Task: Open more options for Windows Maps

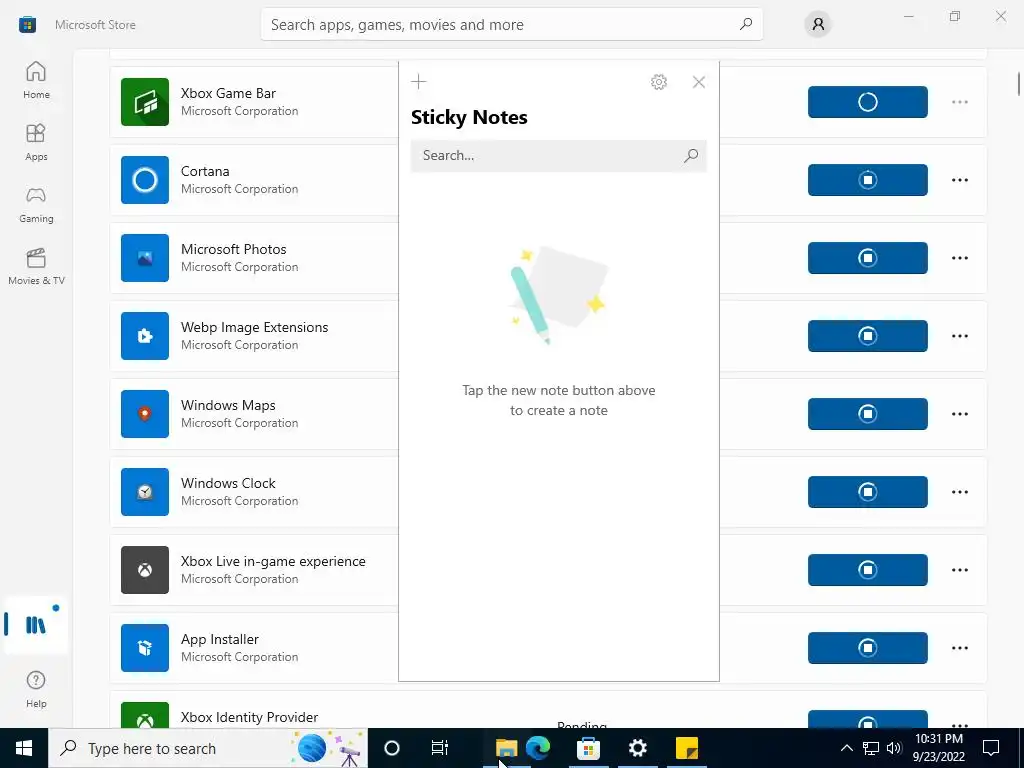Action: [x=959, y=414]
